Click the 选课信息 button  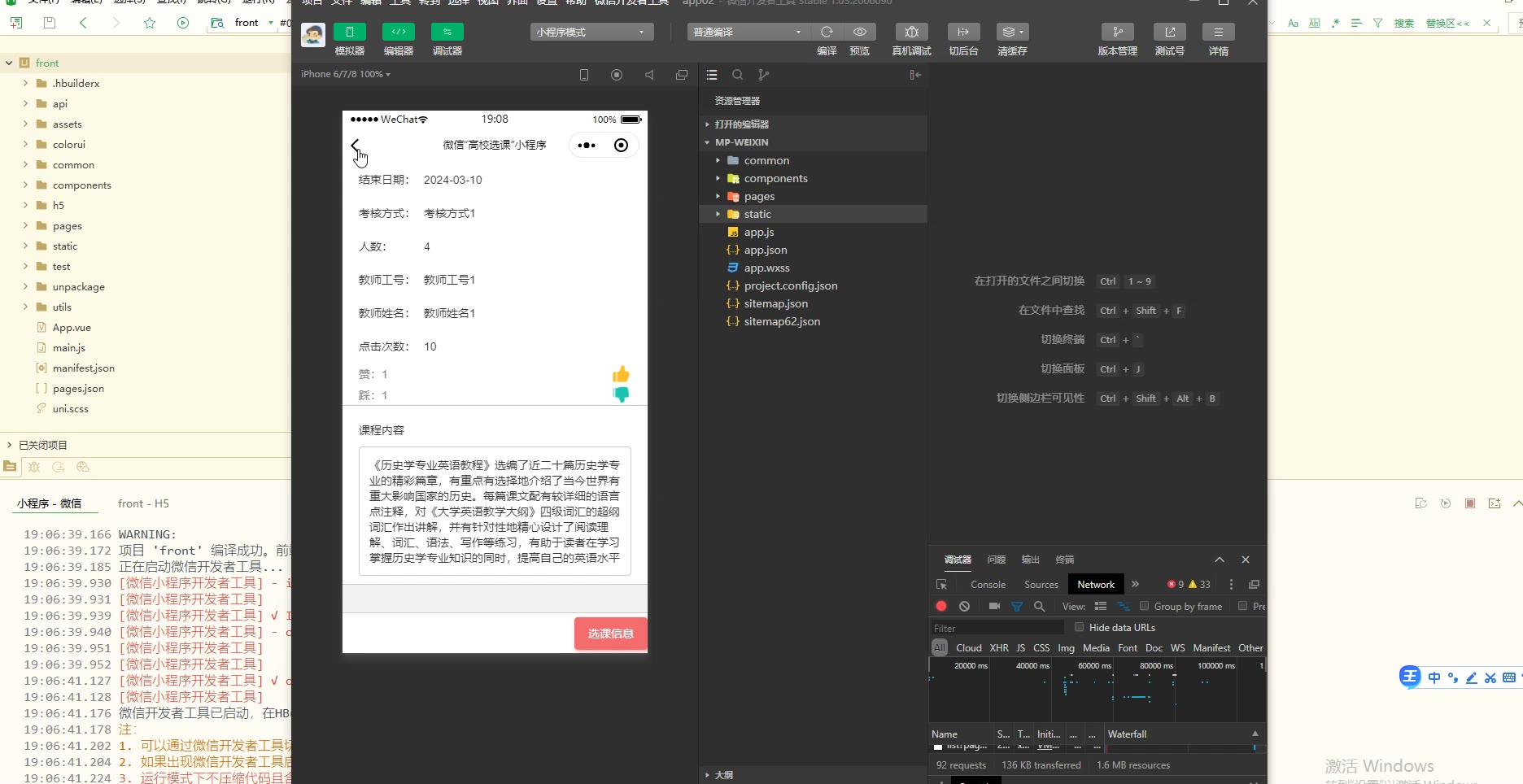610,634
